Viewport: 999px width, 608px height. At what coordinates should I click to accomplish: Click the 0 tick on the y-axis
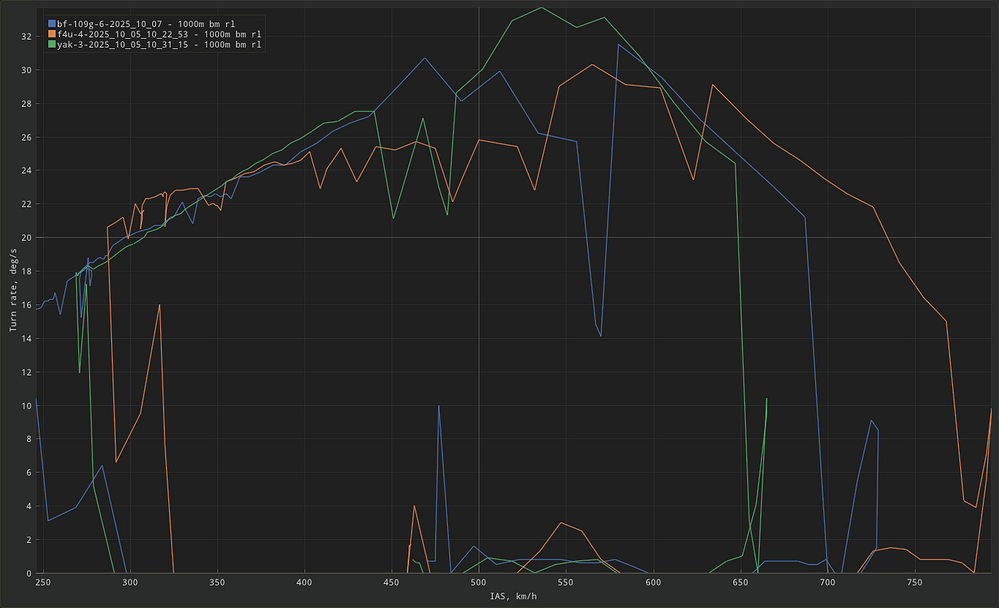pos(30,573)
